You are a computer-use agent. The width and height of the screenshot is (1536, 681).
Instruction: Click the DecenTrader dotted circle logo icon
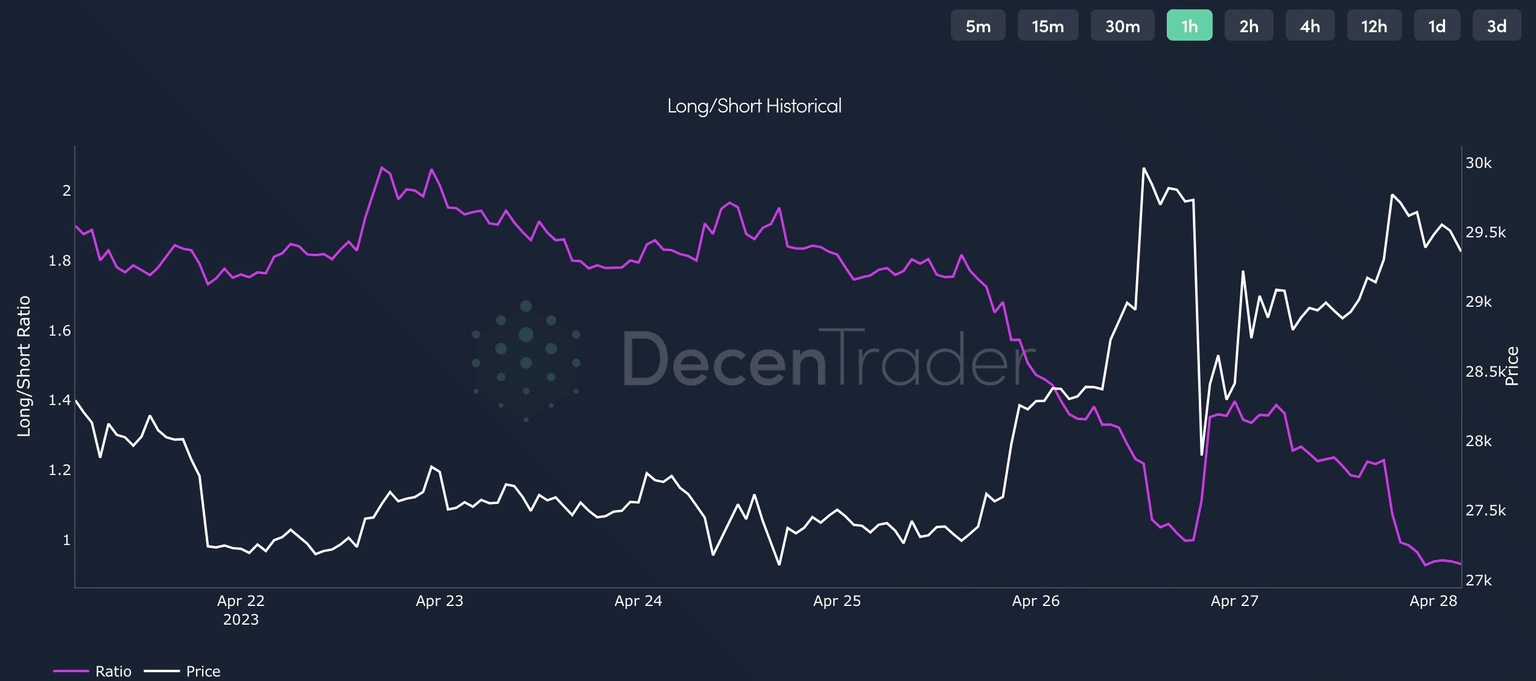[526, 360]
